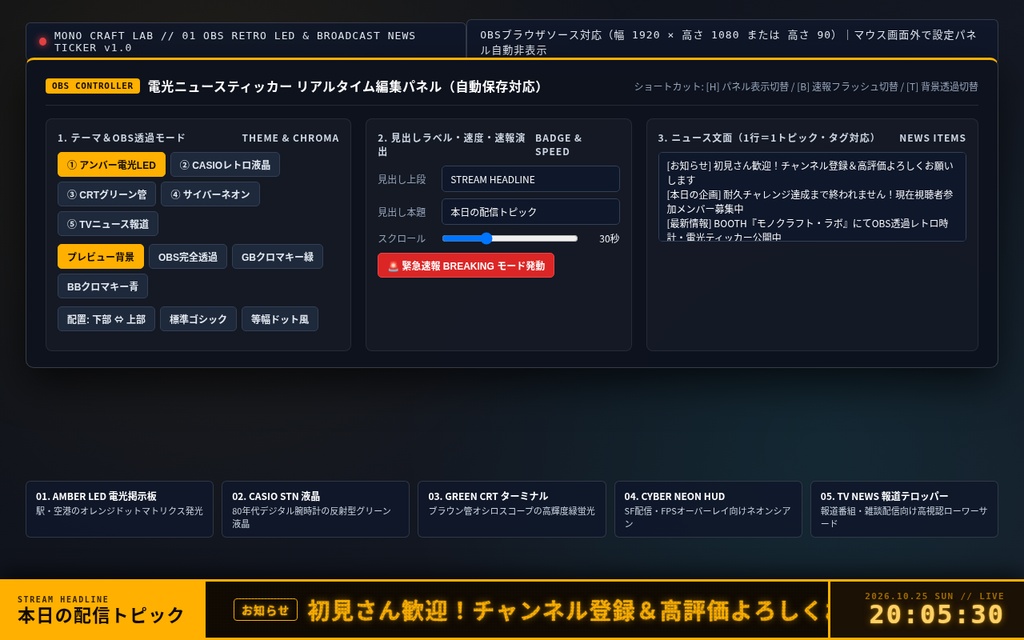Toggle 配置: 下部 ⇔ 上部 position
1024x640 pixels.
[x=106, y=319]
